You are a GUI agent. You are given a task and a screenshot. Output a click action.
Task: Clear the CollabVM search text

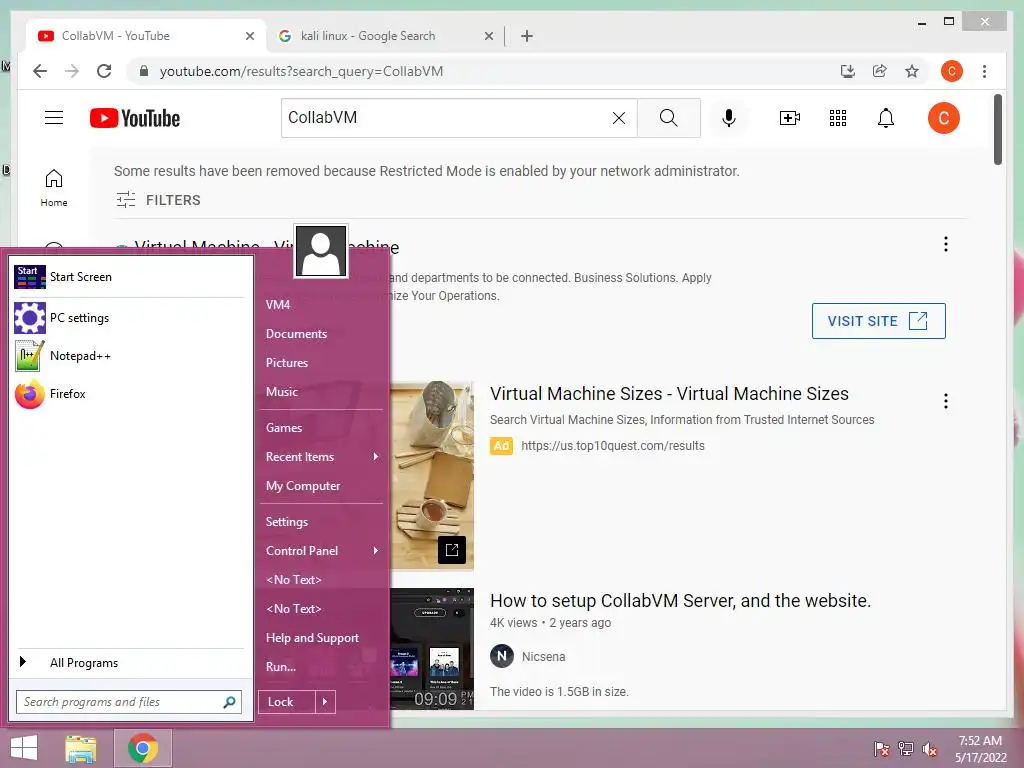pos(618,118)
